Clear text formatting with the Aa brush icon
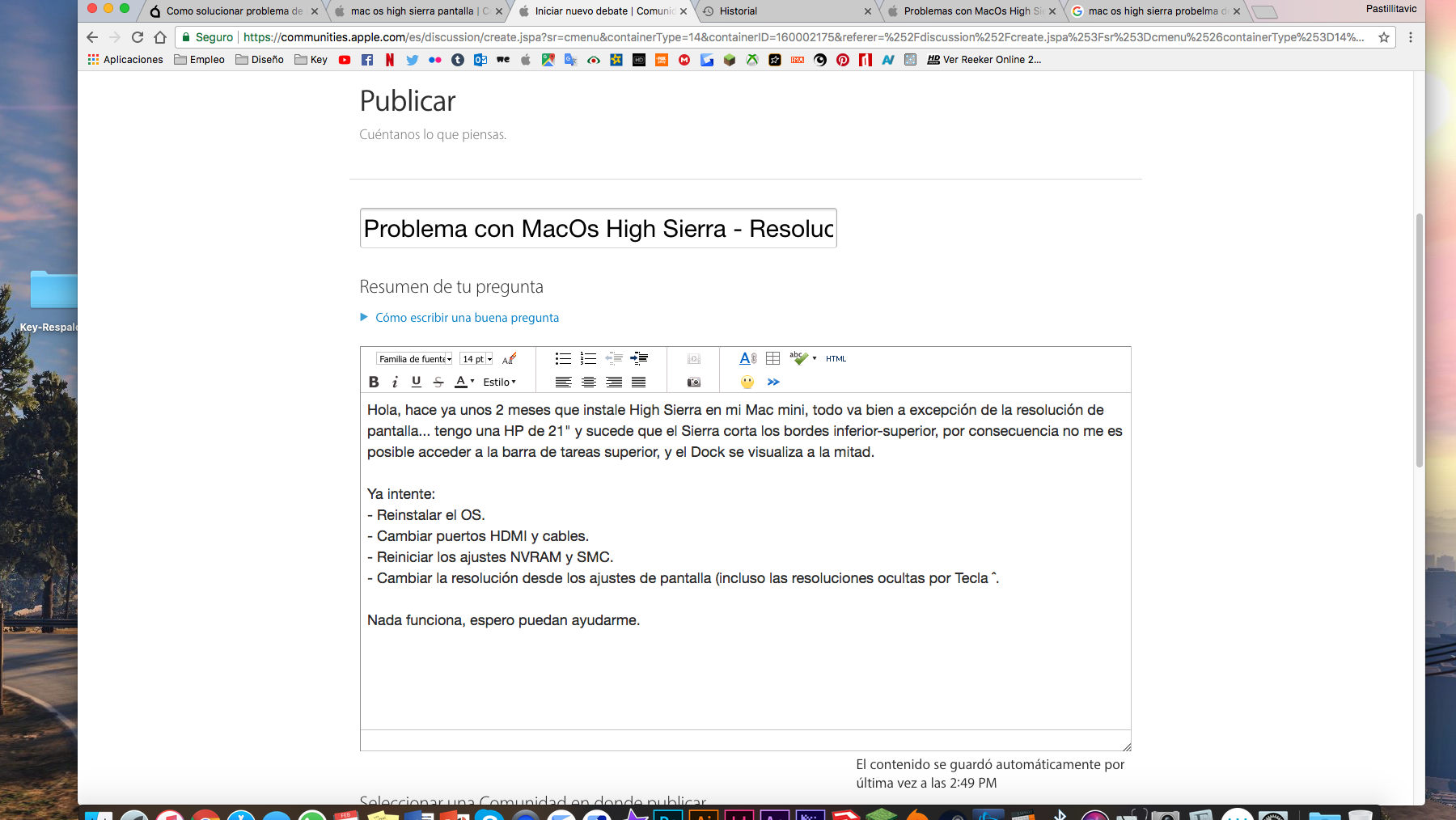Screen dimensions: 1456x820 tap(509, 358)
